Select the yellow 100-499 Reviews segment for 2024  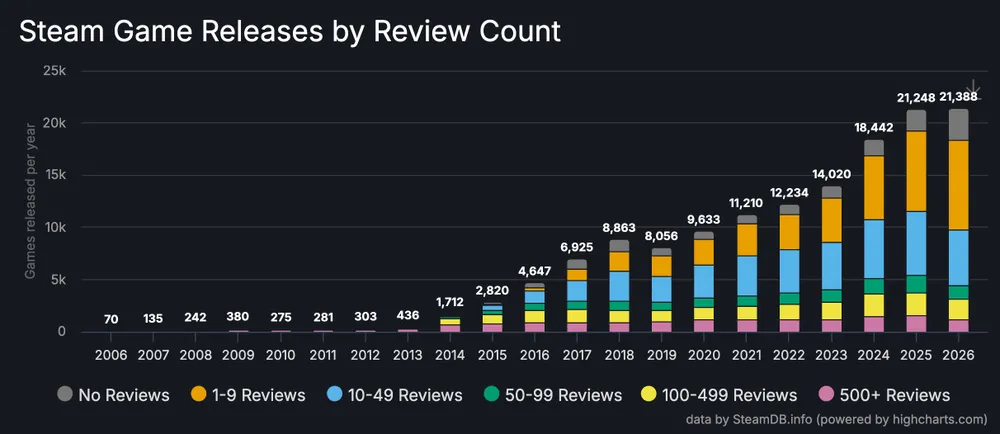(874, 305)
